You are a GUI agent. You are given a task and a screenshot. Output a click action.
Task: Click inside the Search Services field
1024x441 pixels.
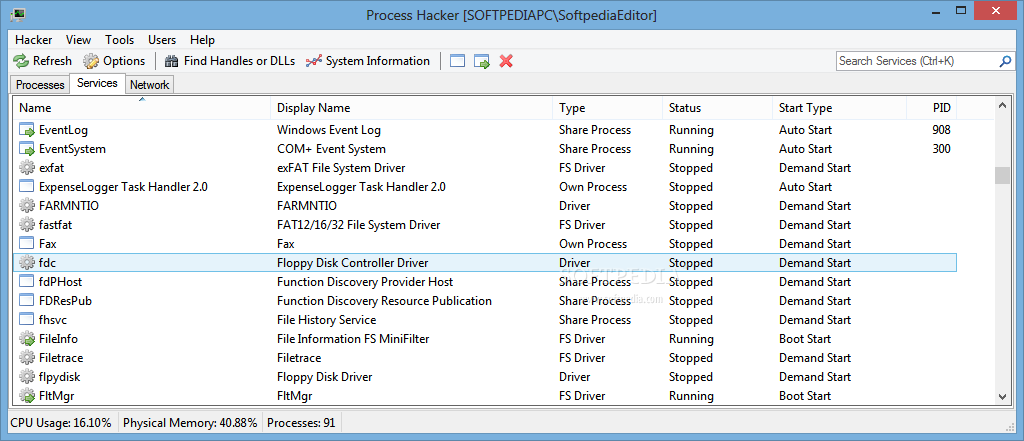click(x=917, y=61)
